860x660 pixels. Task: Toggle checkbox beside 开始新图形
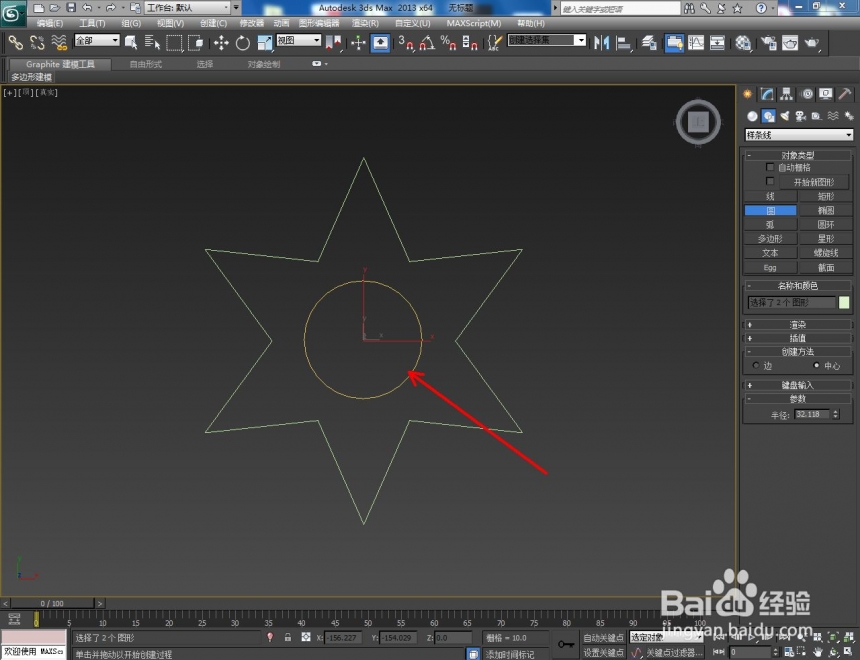pyautogui.click(x=770, y=181)
